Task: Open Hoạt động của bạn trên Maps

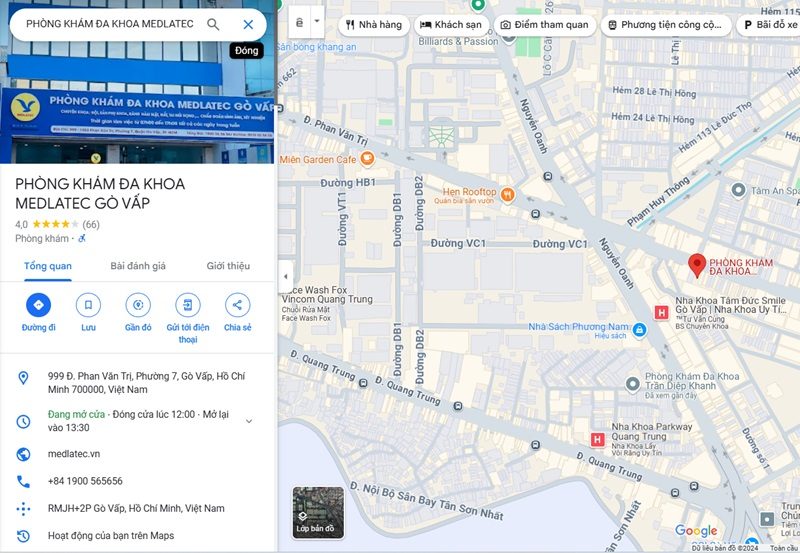Action: pyautogui.click(x=111, y=536)
